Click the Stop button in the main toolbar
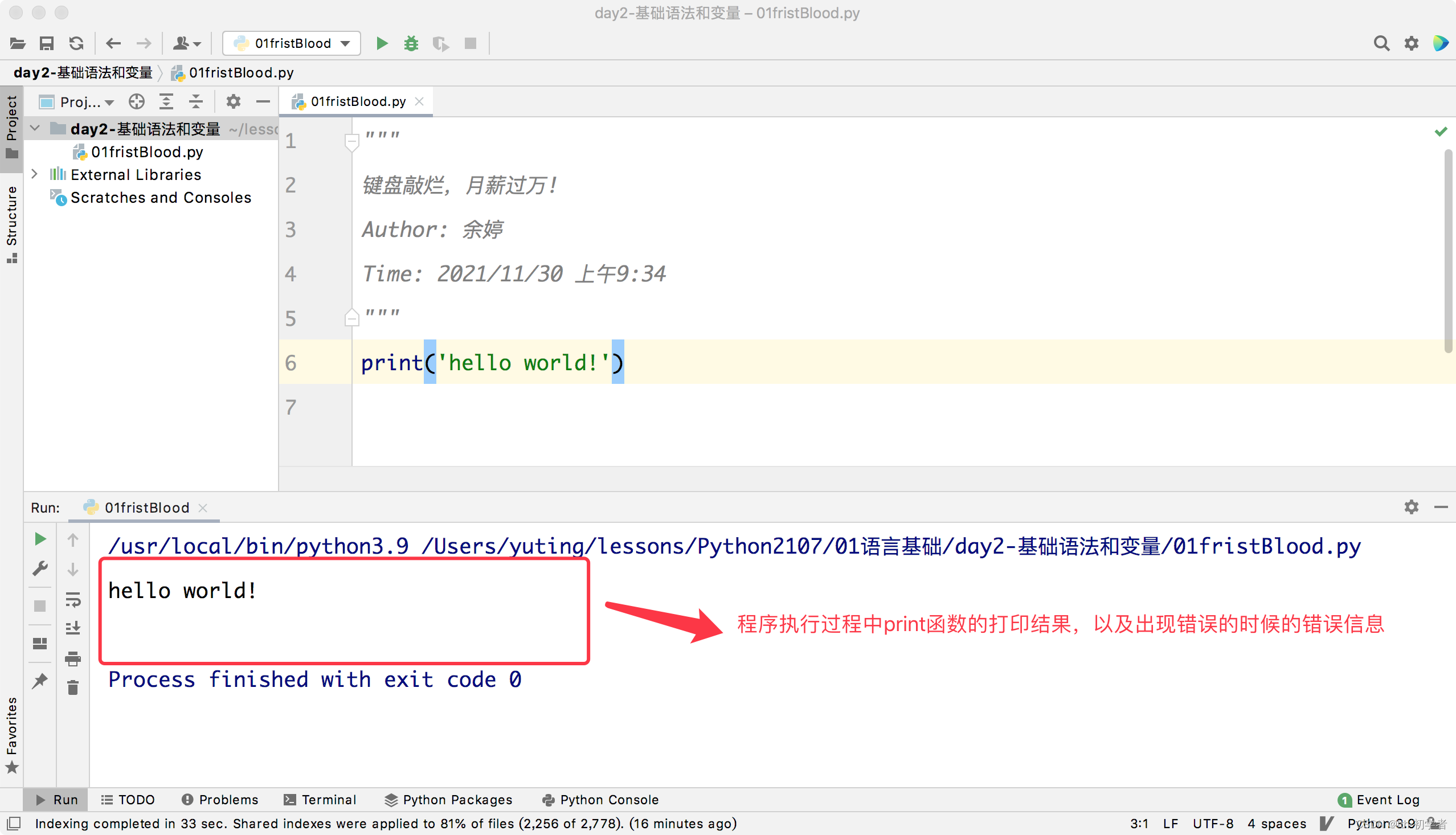The width and height of the screenshot is (1456, 835). point(470,44)
